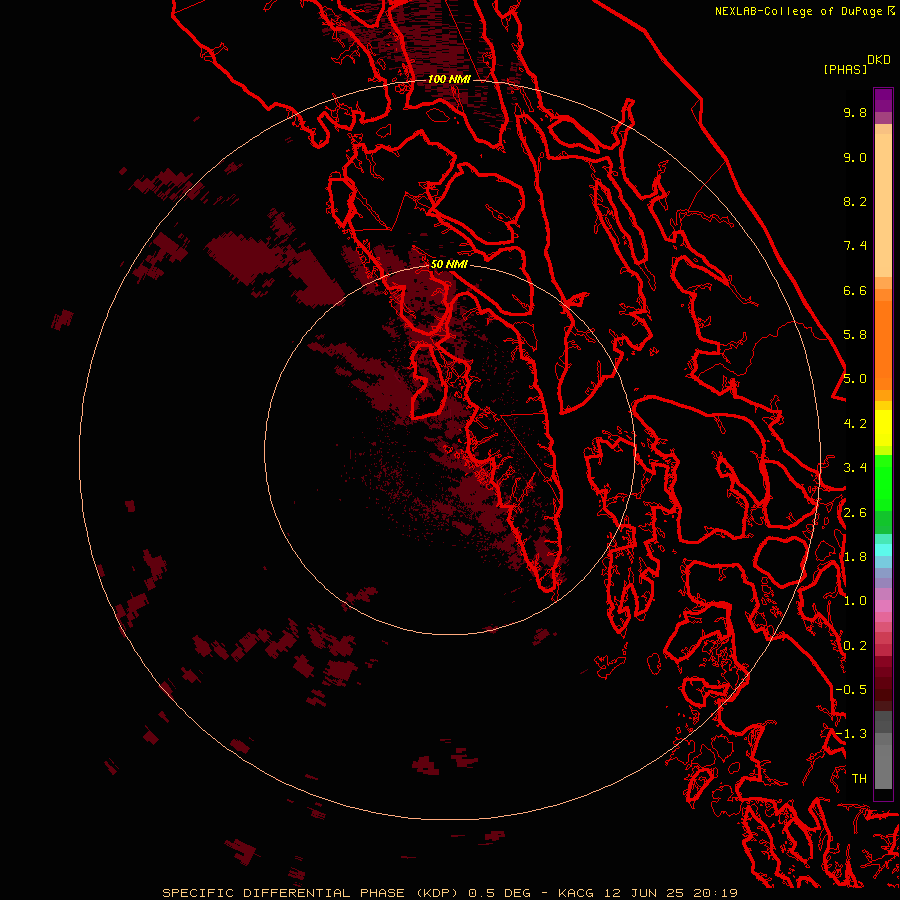This screenshot has height=900, width=900.
Task: Pick the bright green color bar segment
Action: (x=883, y=484)
